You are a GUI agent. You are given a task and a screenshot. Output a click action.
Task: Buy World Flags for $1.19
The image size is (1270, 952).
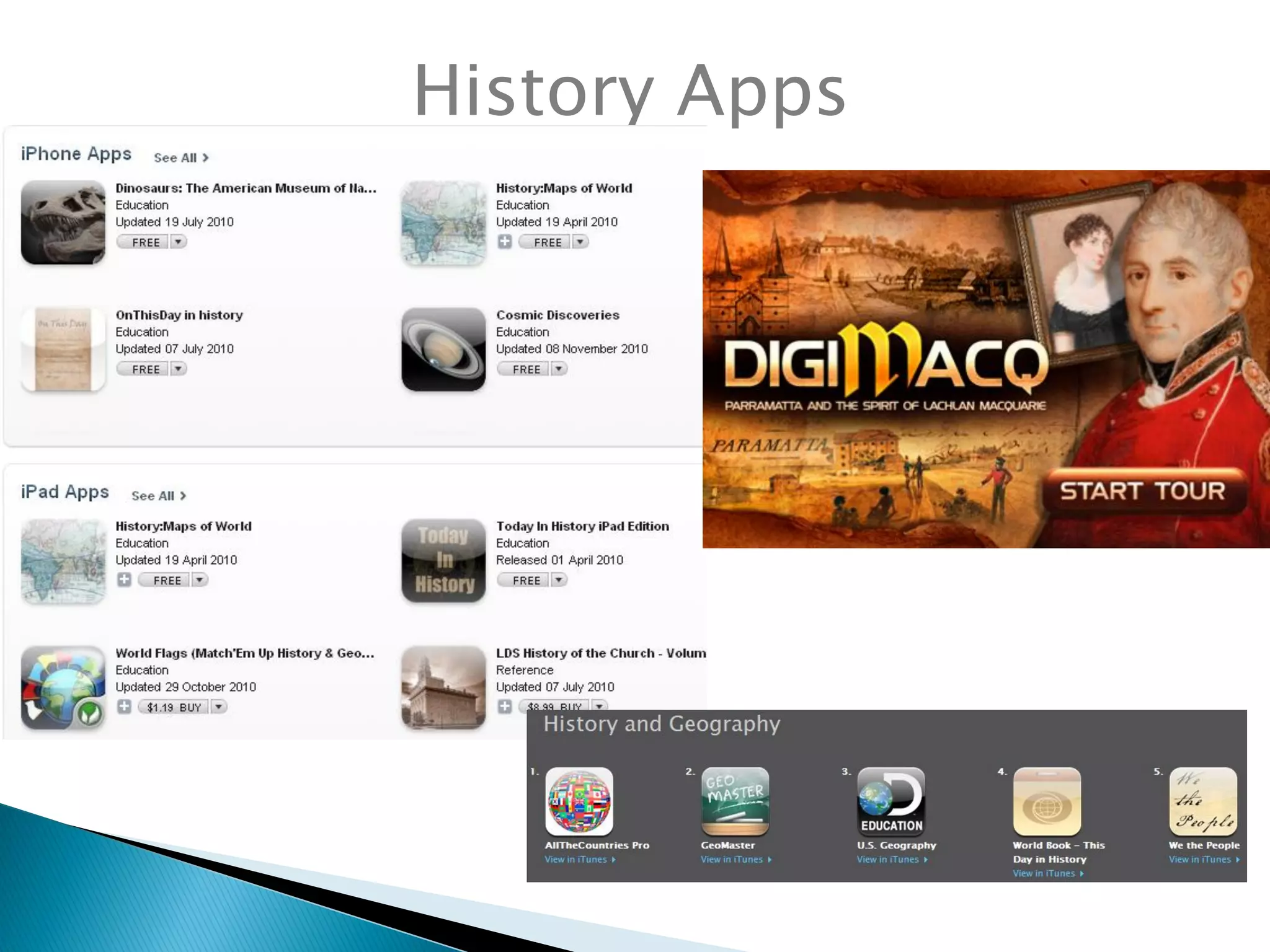click(x=174, y=707)
